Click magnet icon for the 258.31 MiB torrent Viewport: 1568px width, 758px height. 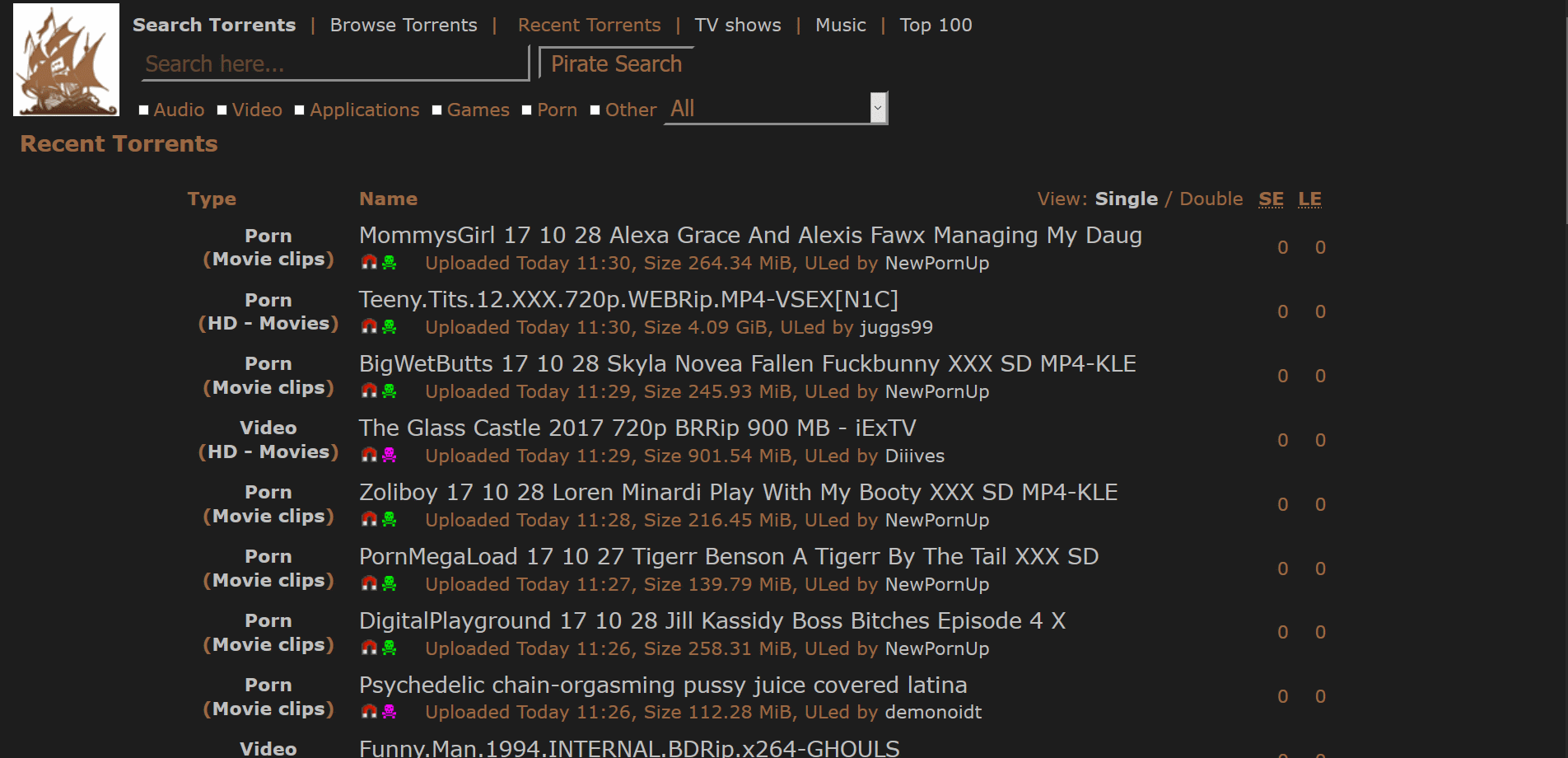click(x=369, y=648)
